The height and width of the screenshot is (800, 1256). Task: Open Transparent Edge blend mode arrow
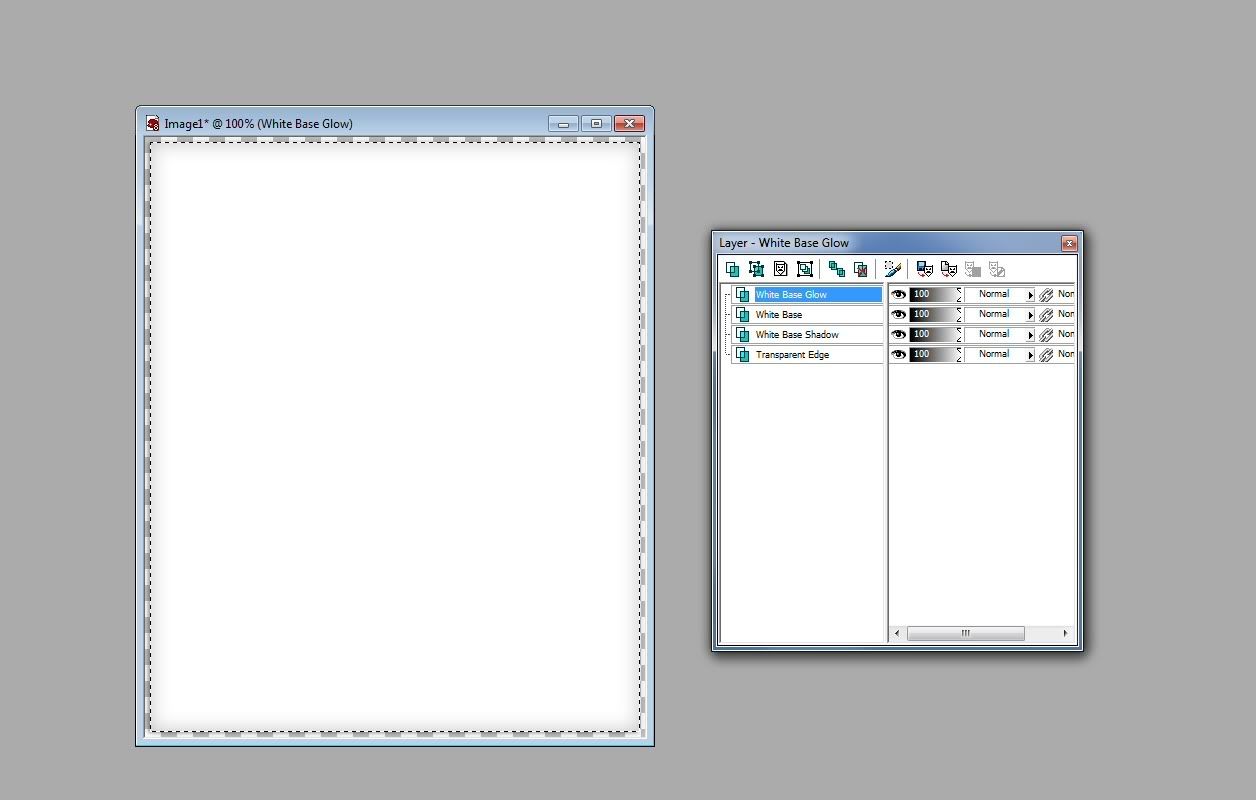(x=1030, y=355)
